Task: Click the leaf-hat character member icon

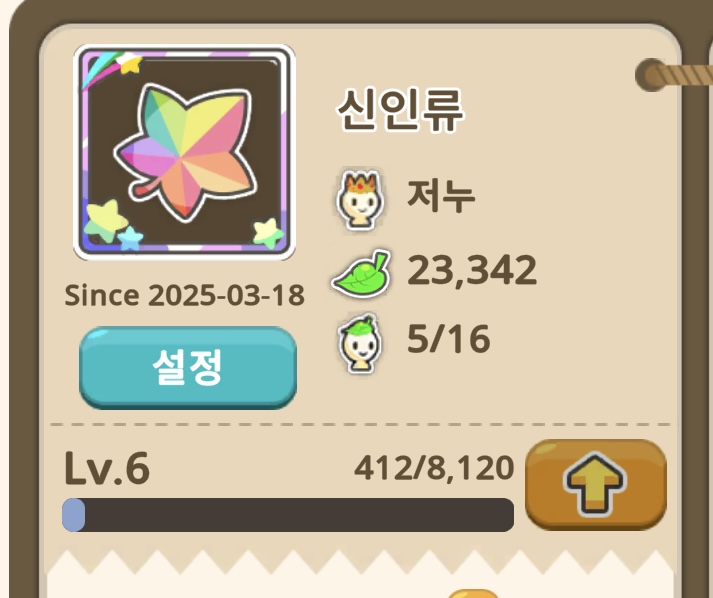Action: [x=359, y=343]
